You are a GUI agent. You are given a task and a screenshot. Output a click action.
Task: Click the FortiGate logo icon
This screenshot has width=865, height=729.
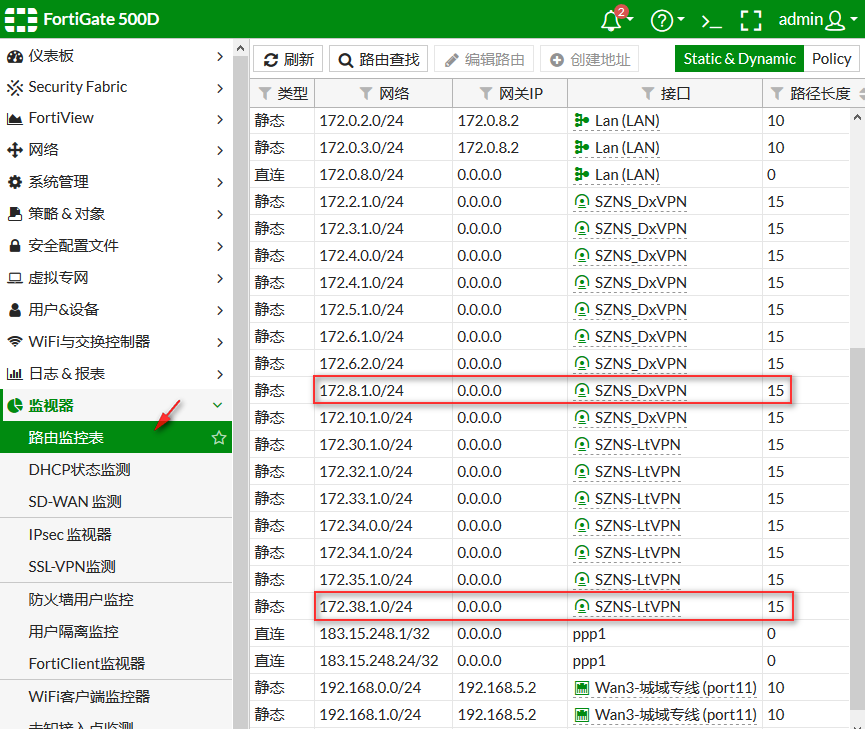coord(21,19)
